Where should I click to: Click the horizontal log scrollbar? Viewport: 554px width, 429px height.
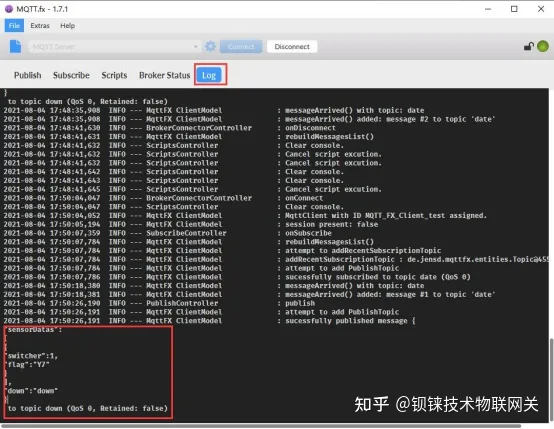pos(261,426)
